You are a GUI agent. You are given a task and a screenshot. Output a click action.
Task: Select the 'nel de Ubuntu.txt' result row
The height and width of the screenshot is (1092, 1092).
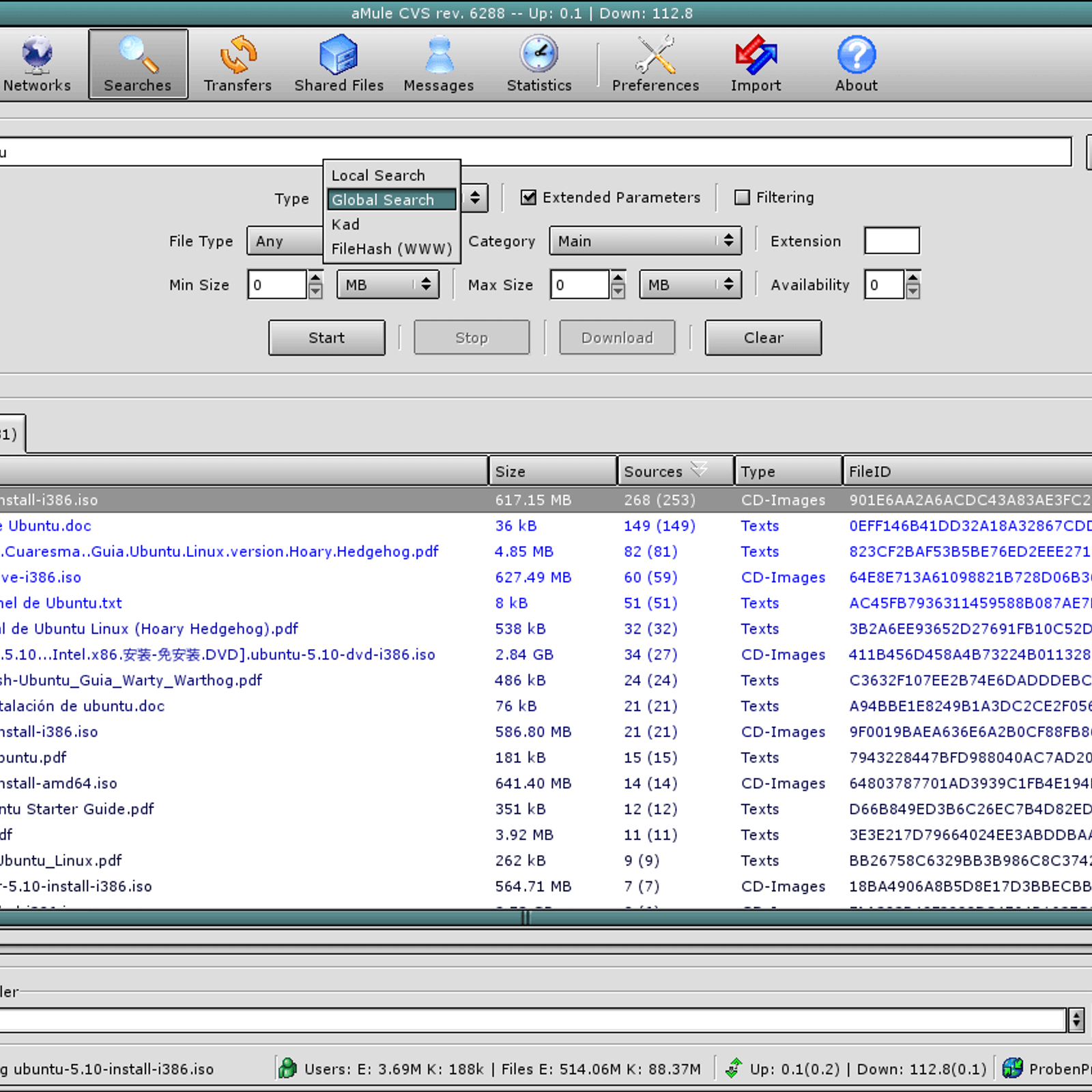coord(546,603)
